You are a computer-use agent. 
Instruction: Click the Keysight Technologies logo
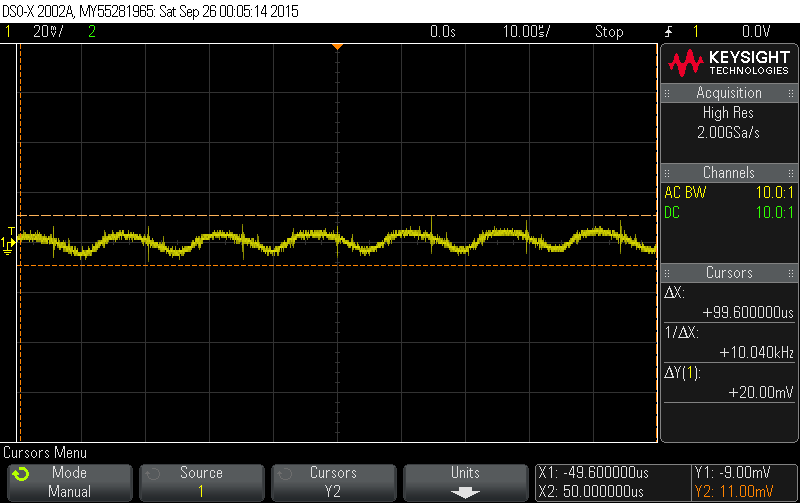(729, 63)
